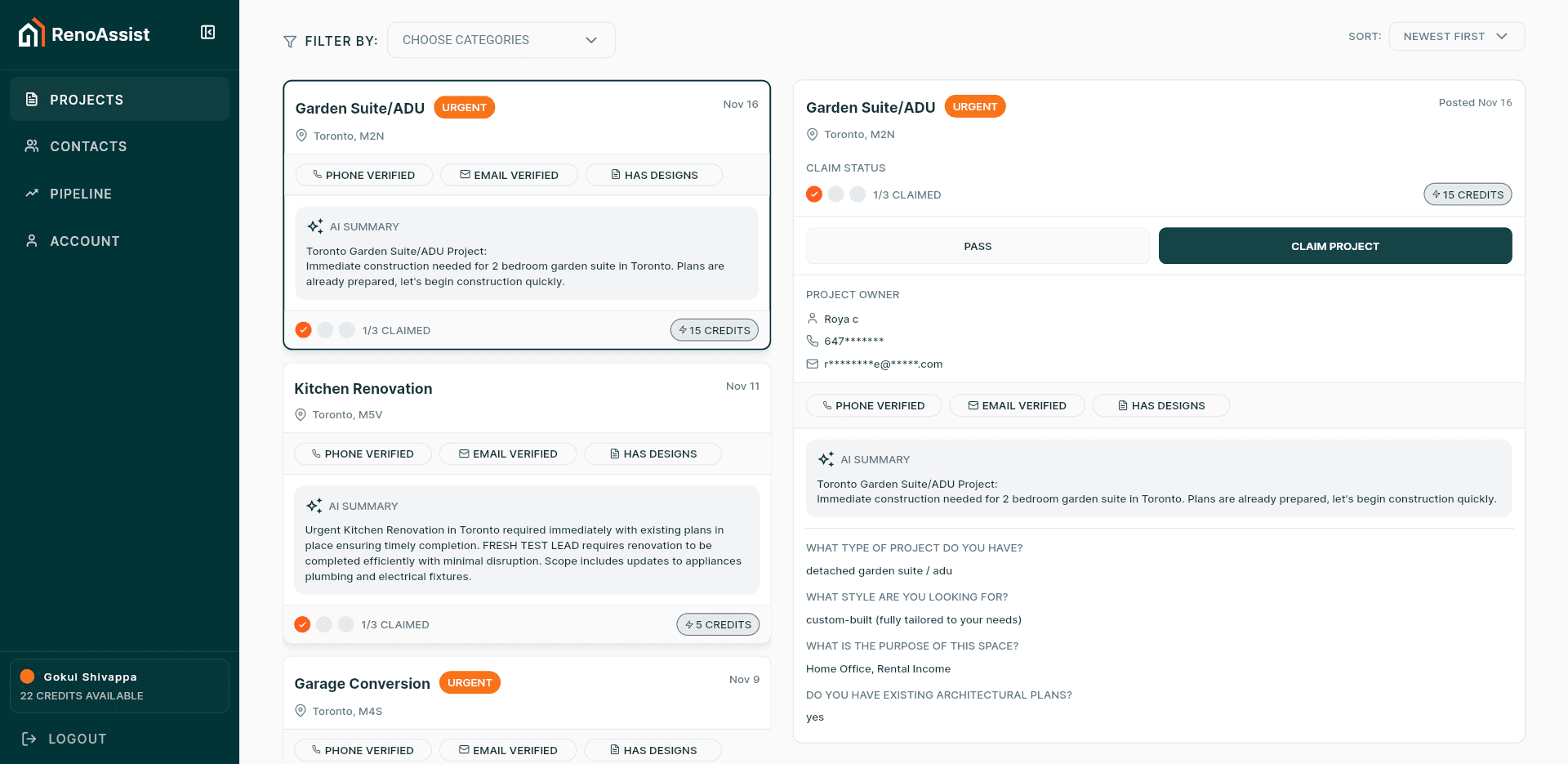Viewport: 1568px width, 764px height.
Task: Select the Projects icon in the sidebar
Action: tap(32, 99)
